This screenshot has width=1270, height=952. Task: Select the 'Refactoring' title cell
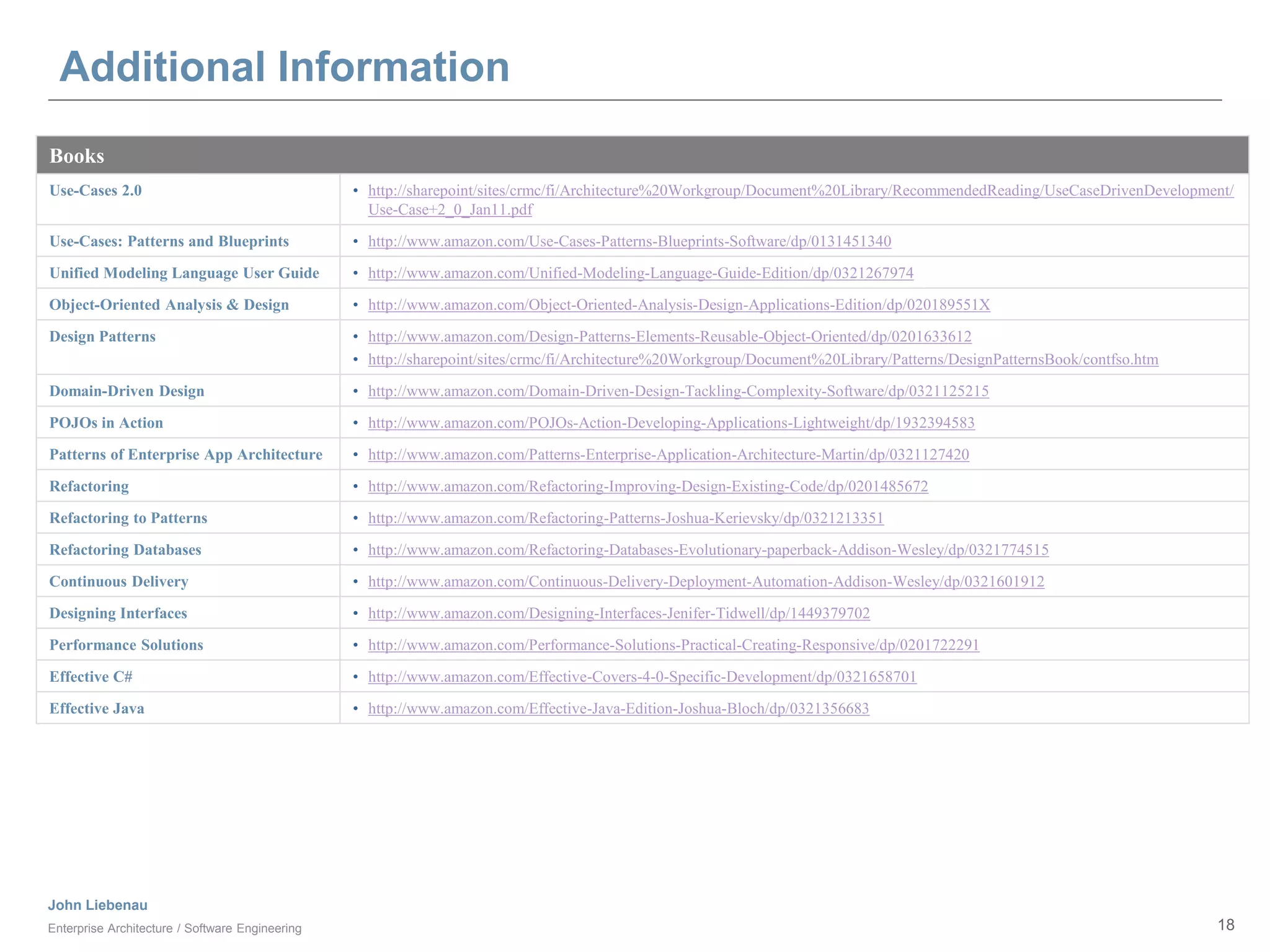pyautogui.click(x=188, y=486)
